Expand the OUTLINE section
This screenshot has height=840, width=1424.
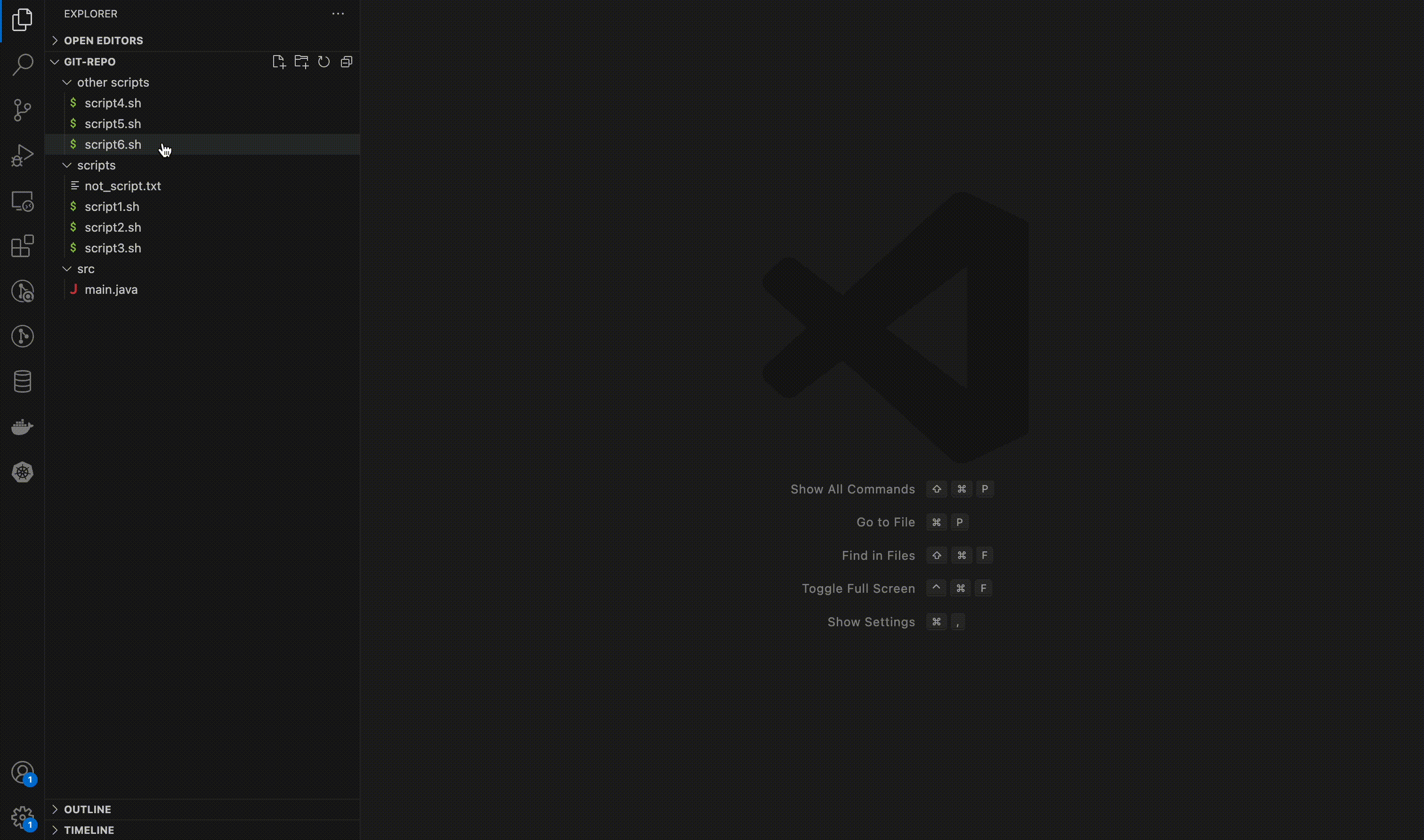[x=87, y=809]
